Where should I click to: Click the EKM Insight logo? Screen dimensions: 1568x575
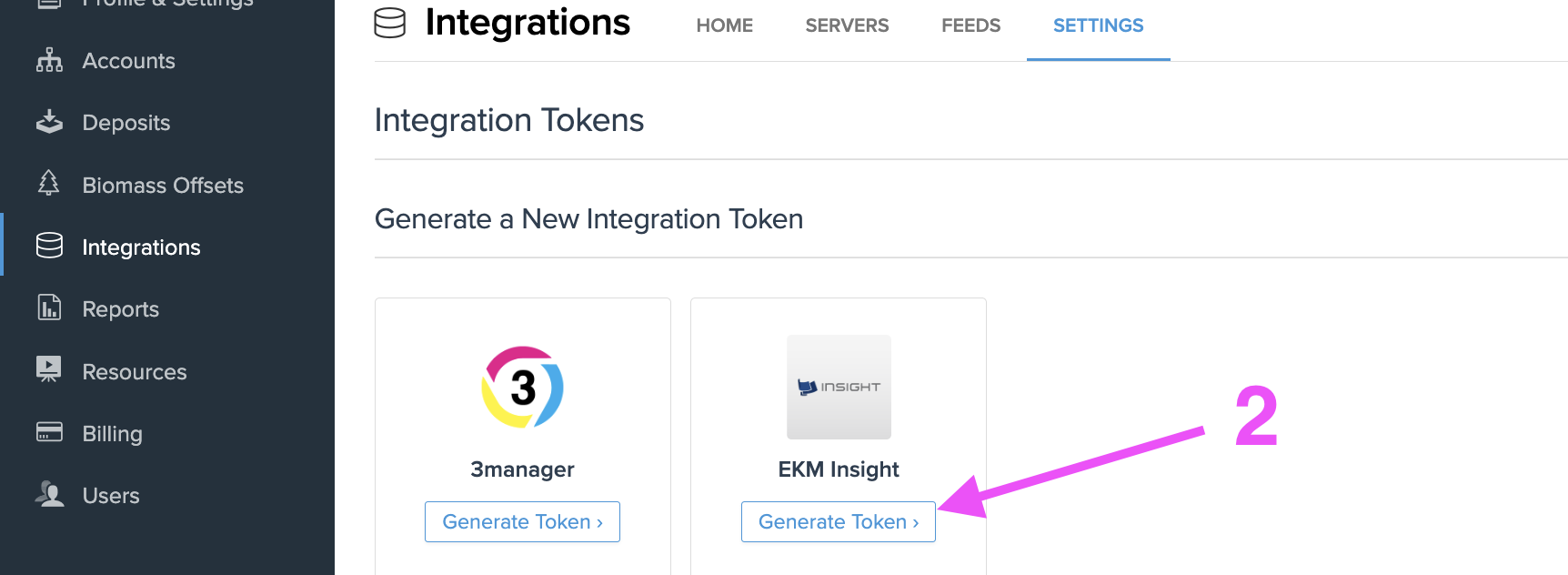pyautogui.click(x=839, y=388)
